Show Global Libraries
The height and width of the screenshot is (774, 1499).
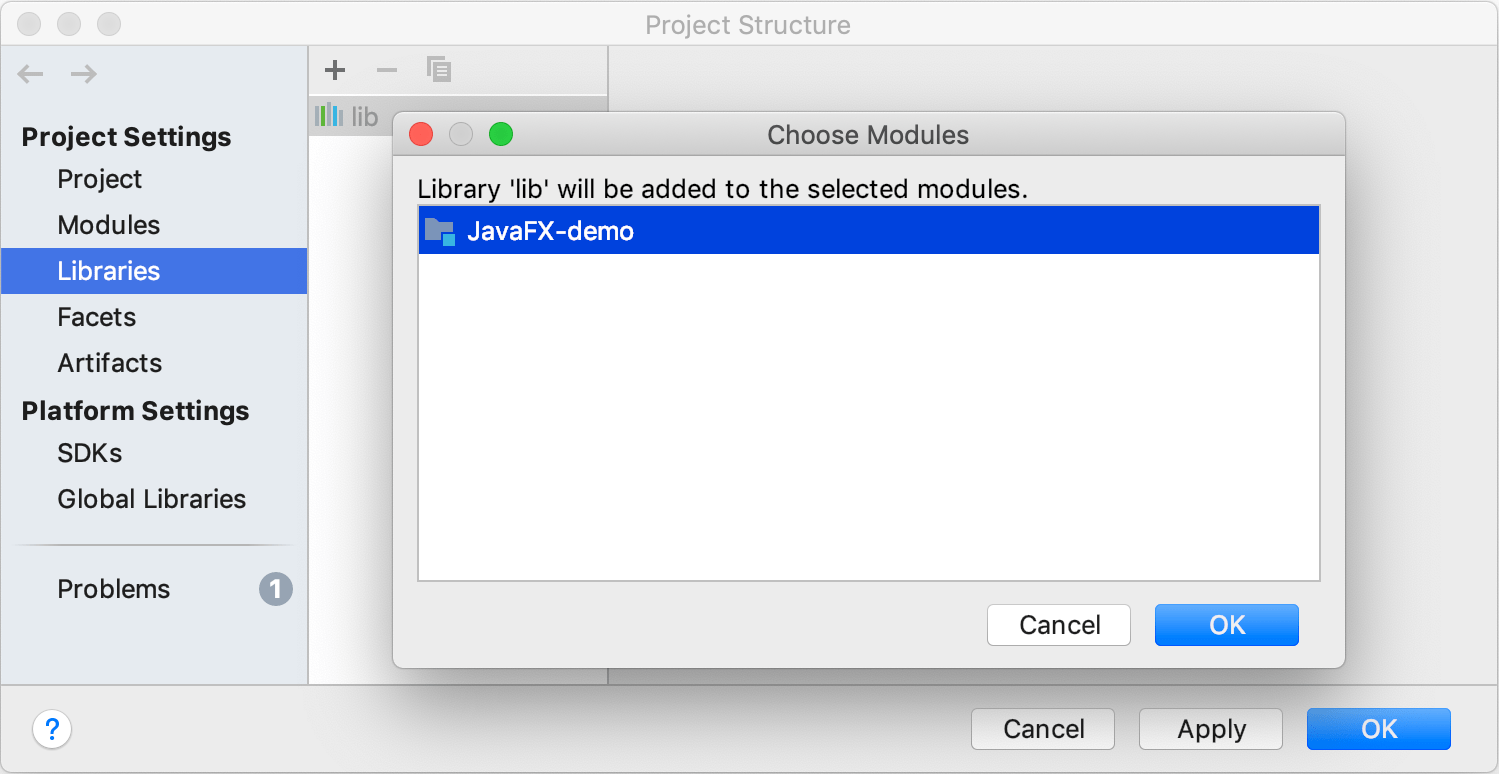(152, 499)
